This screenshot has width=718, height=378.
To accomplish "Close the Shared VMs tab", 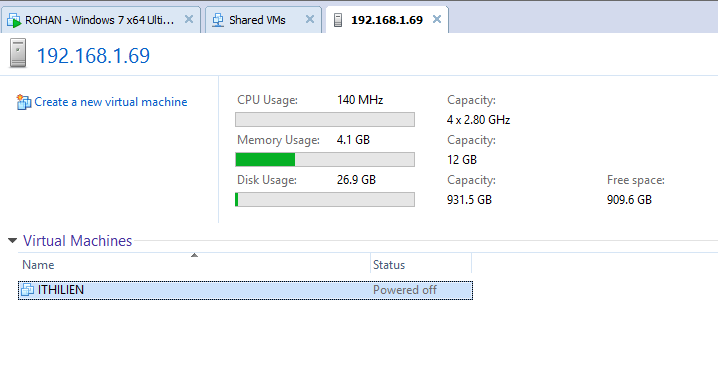I will [310, 19].
